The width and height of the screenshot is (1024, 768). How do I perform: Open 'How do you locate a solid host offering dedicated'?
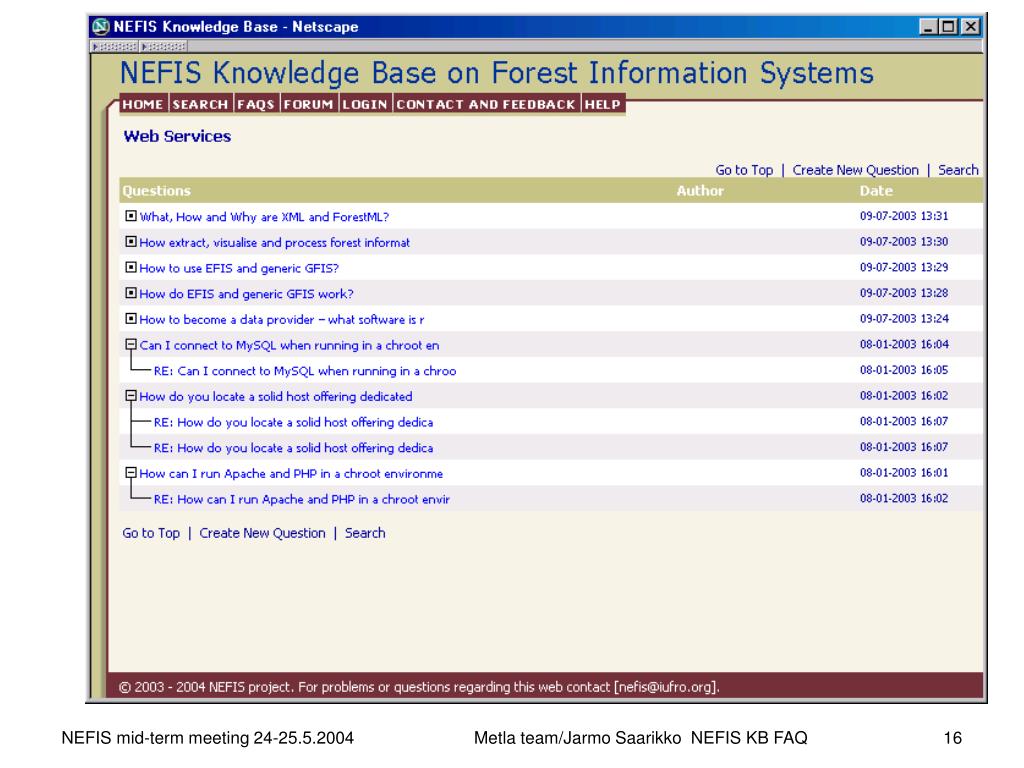(x=276, y=396)
